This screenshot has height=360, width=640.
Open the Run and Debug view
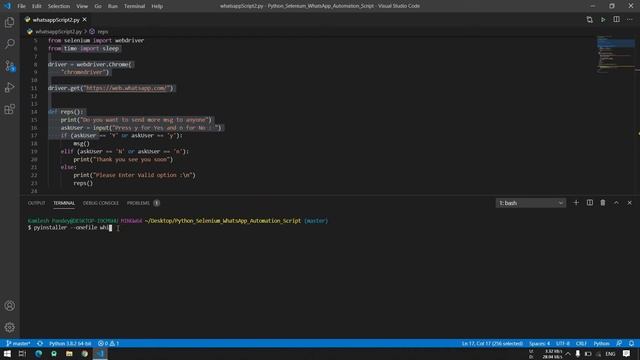pos(9,87)
